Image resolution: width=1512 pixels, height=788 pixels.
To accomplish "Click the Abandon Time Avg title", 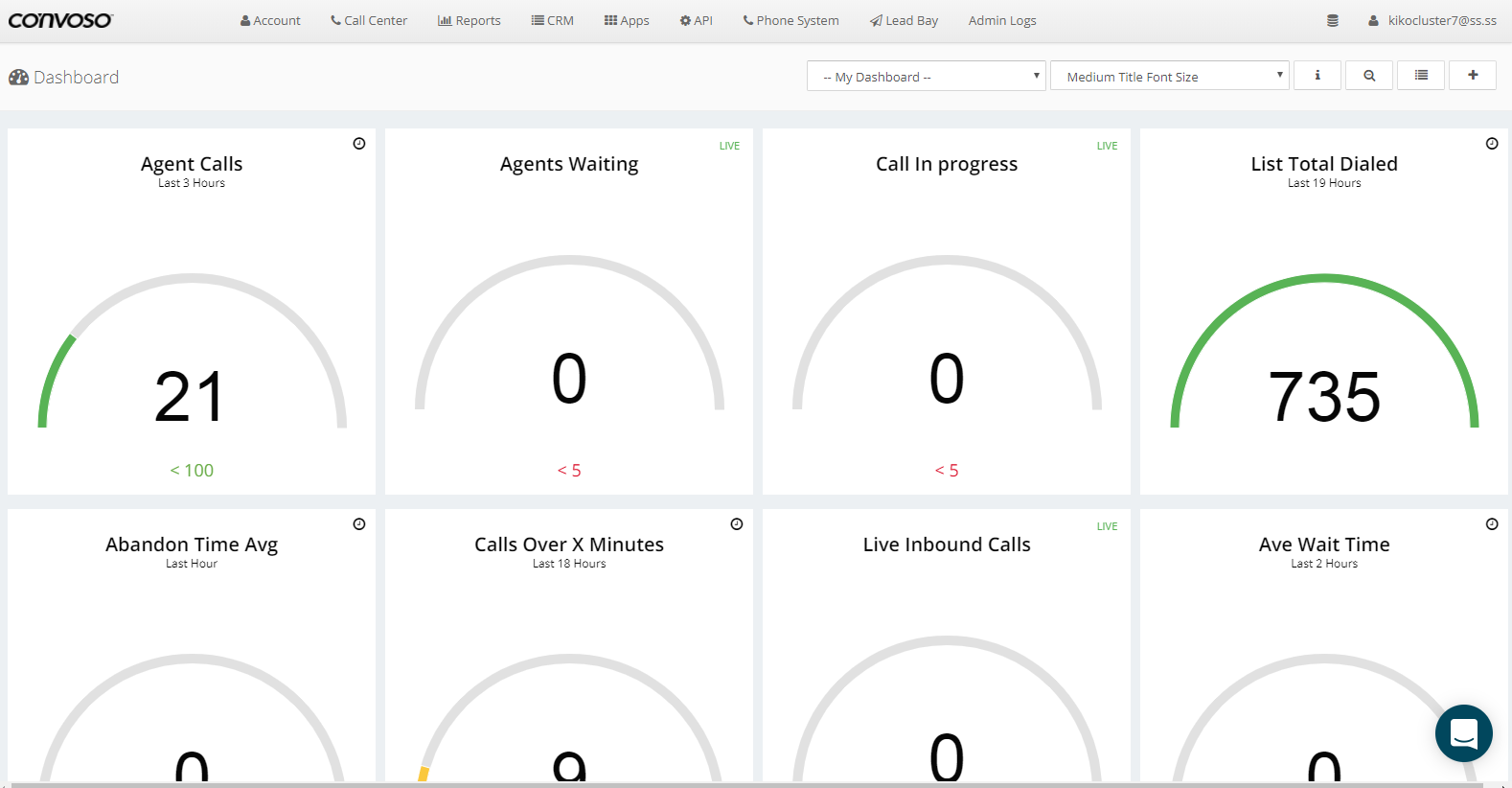I will click(192, 545).
